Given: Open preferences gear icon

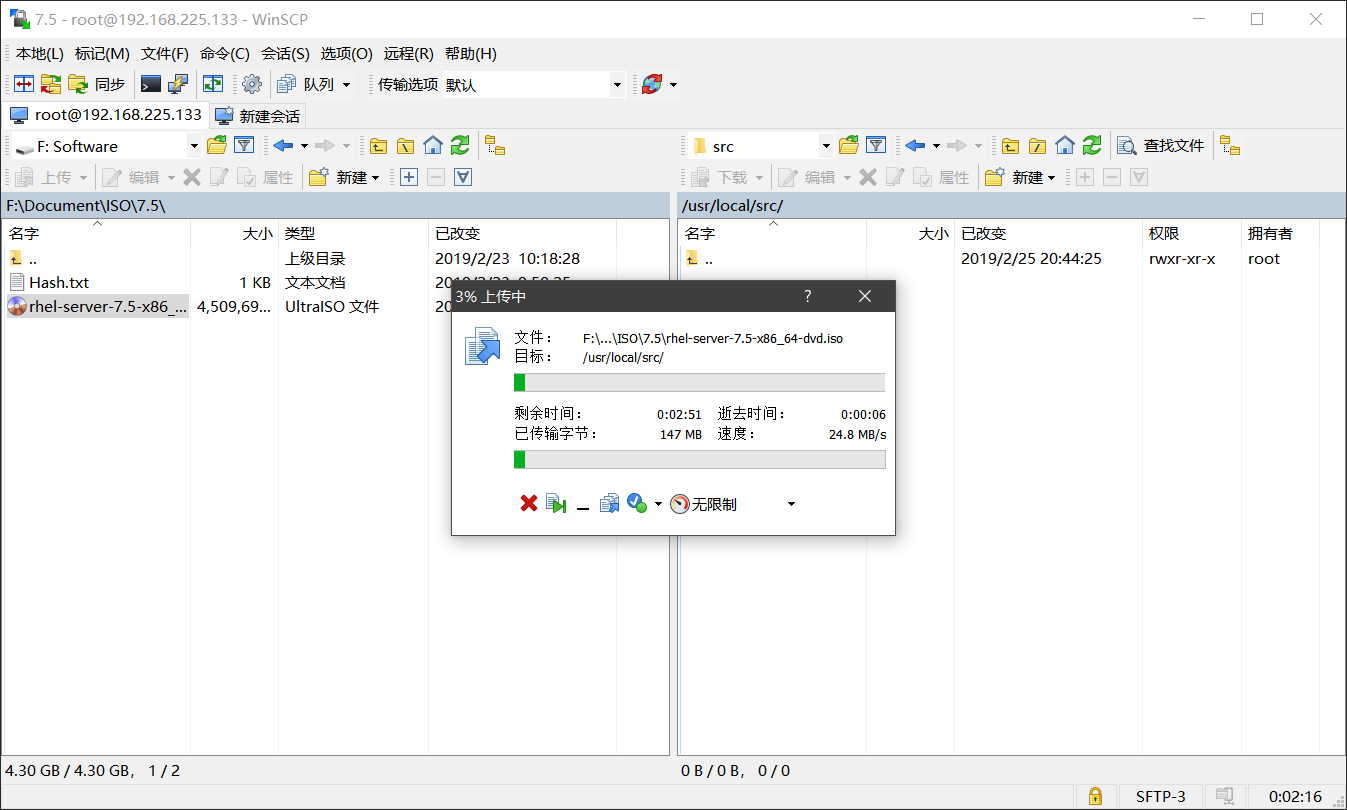Looking at the screenshot, I should click(x=252, y=85).
